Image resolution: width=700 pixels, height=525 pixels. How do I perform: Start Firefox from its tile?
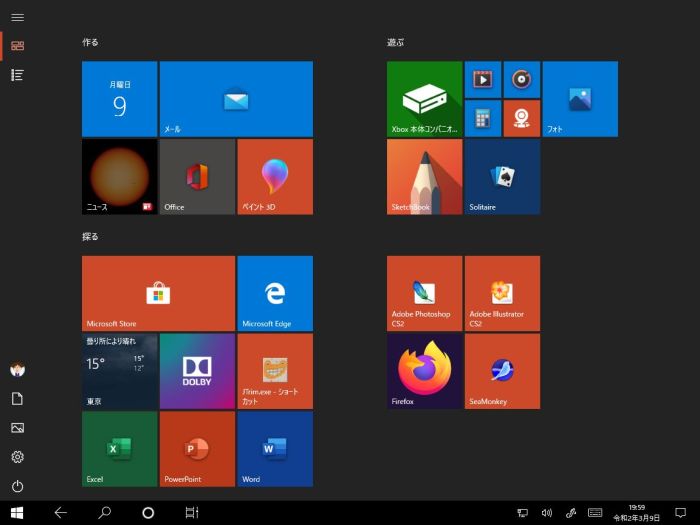click(424, 371)
